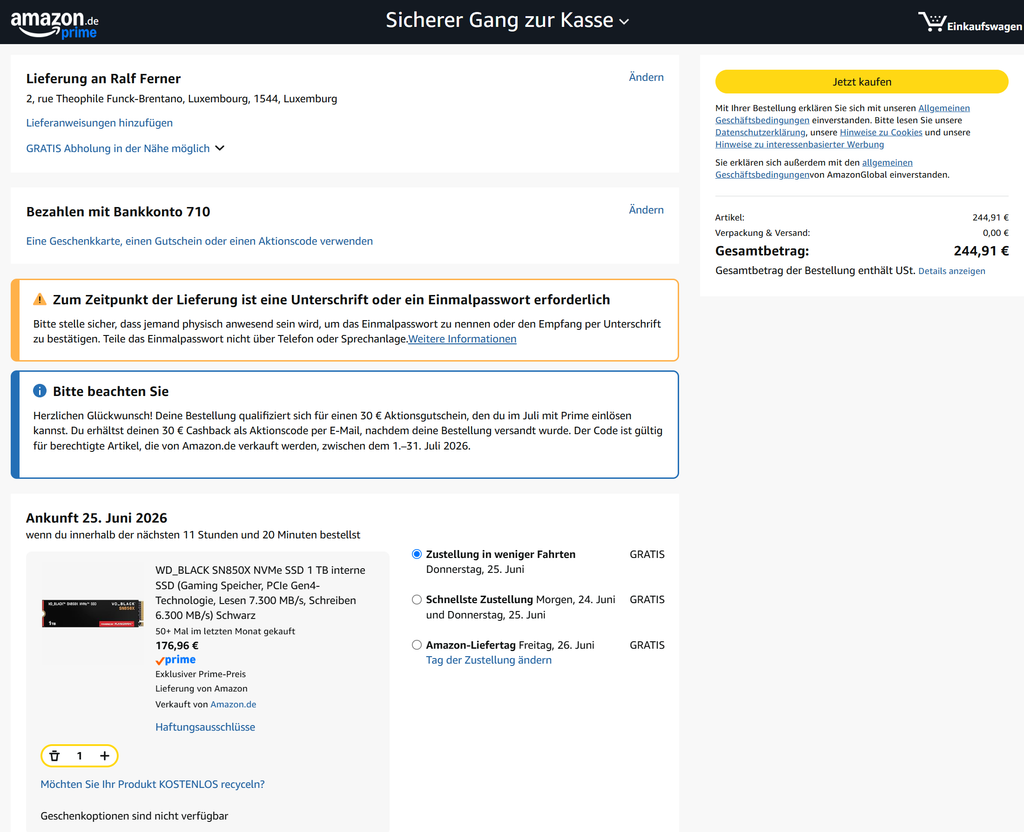This screenshot has width=1024, height=832.
Task: Click the orange warning triangle icon
Action: 40,299
